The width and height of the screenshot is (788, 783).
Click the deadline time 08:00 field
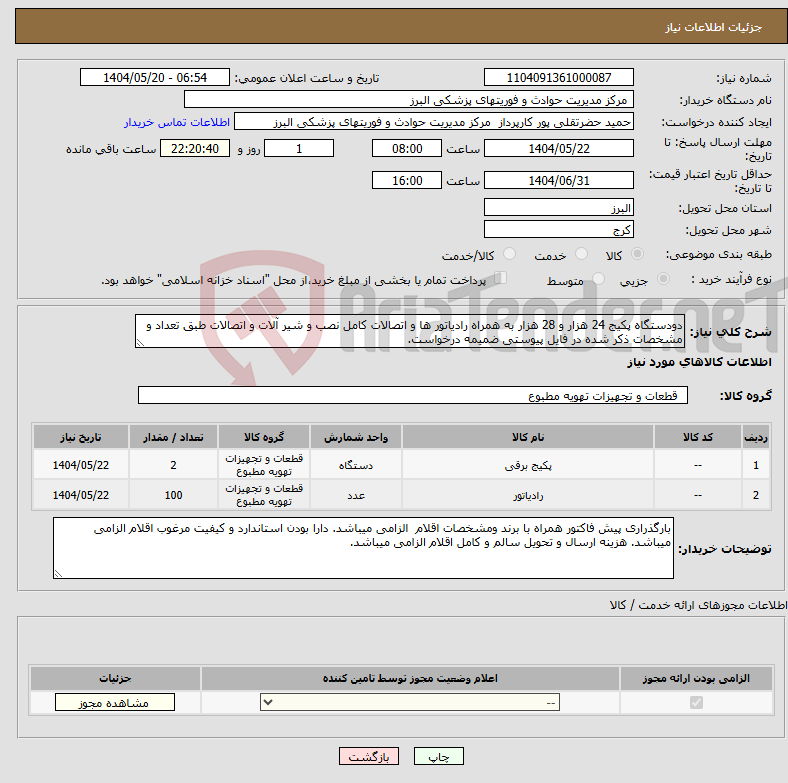pyautogui.click(x=407, y=148)
